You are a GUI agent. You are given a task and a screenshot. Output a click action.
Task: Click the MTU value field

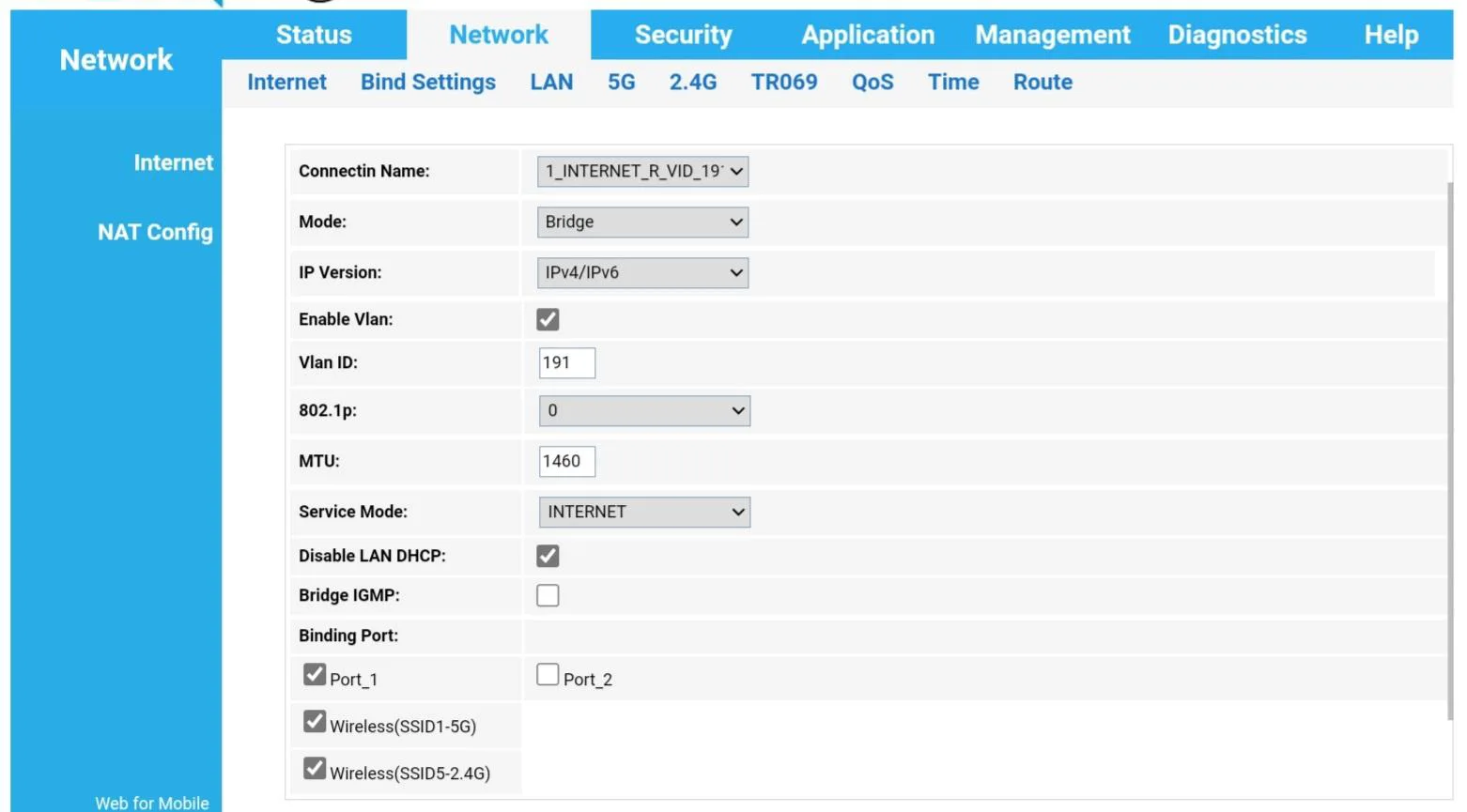coord(566,462)
